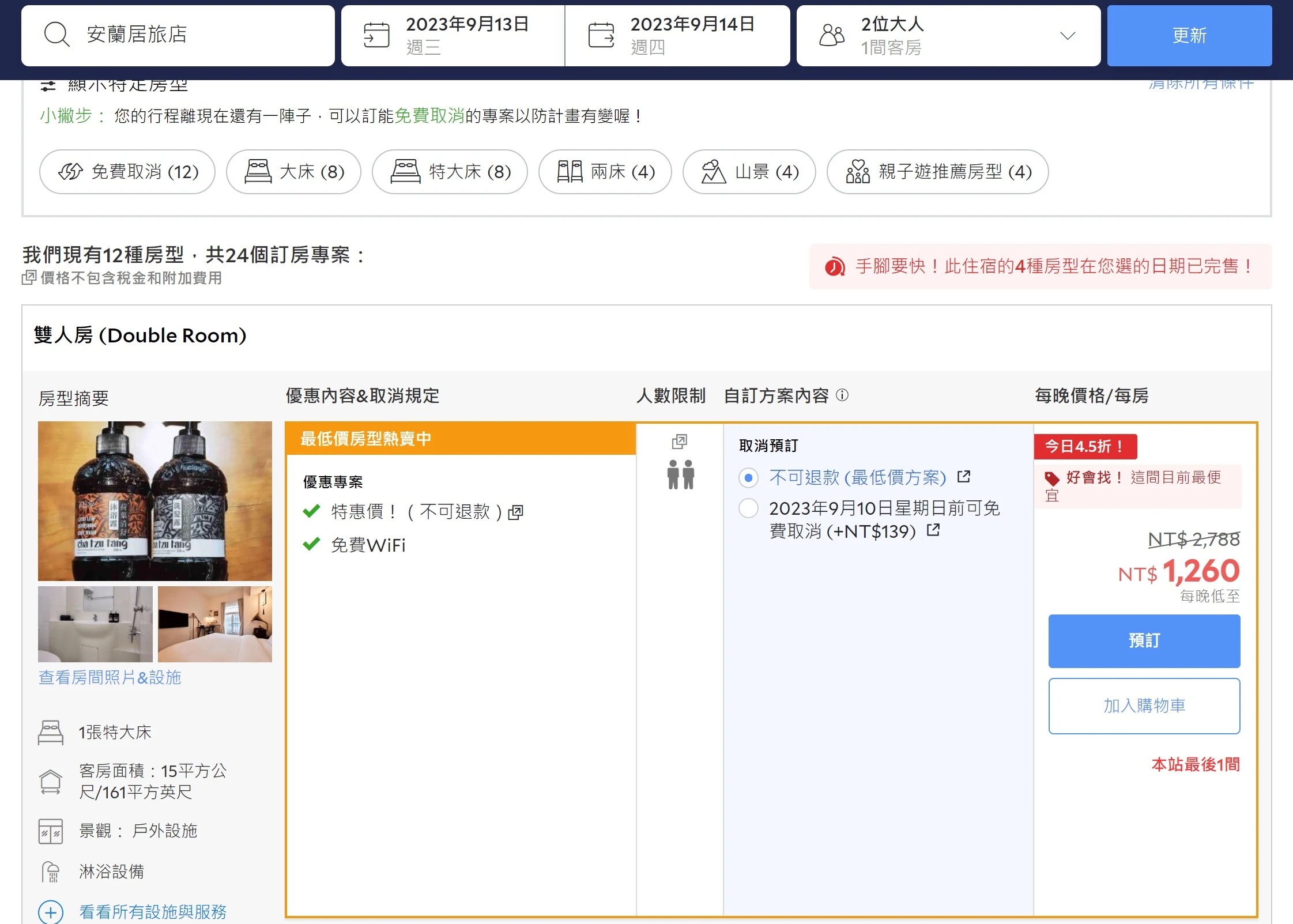Click the popup icon beside 價格不包含稅金和附加費用
Viewport: 1293px width, 924px height.
[x=29, y=278]
